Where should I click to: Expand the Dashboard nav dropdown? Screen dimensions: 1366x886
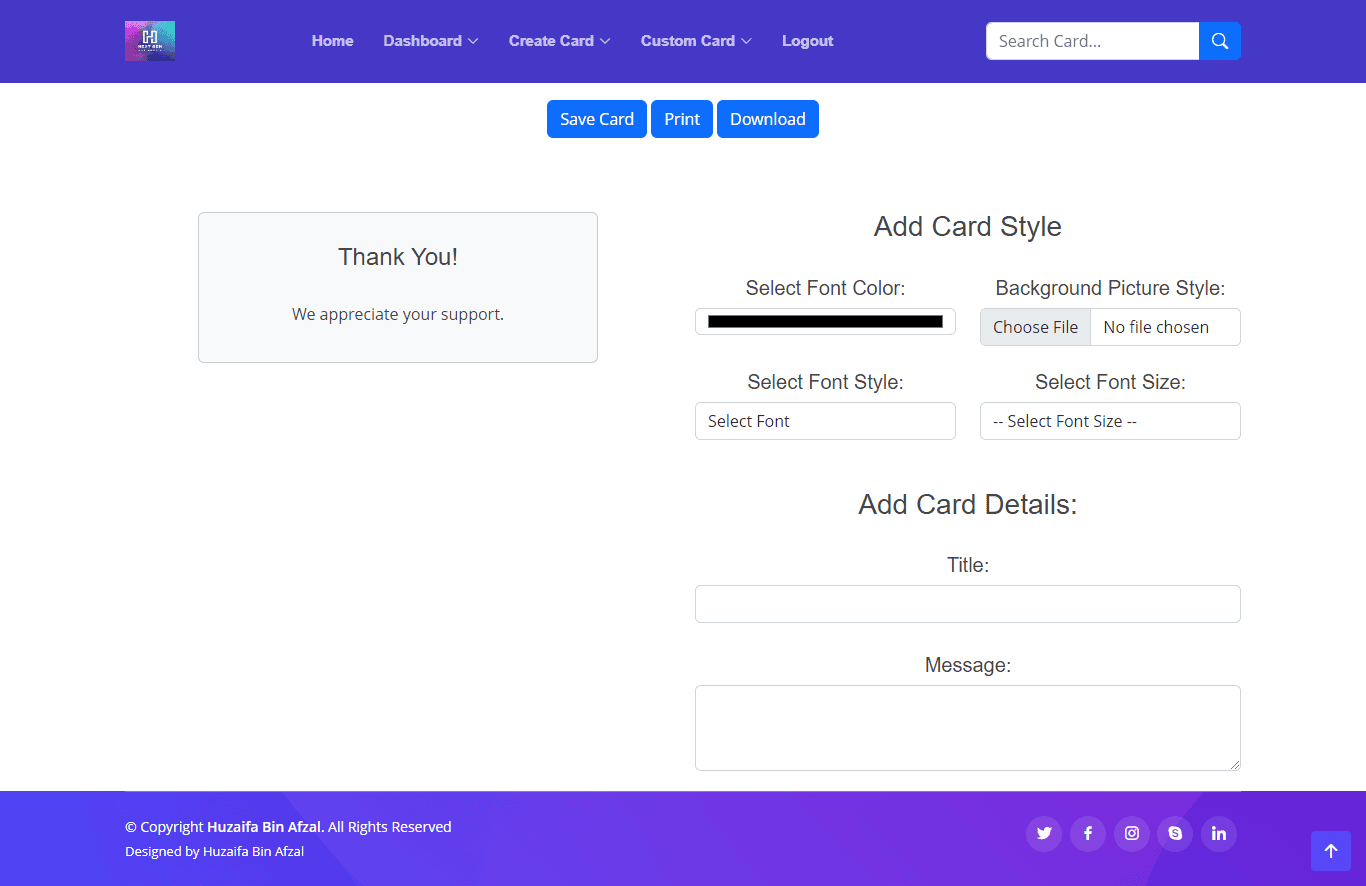point(430,41)
